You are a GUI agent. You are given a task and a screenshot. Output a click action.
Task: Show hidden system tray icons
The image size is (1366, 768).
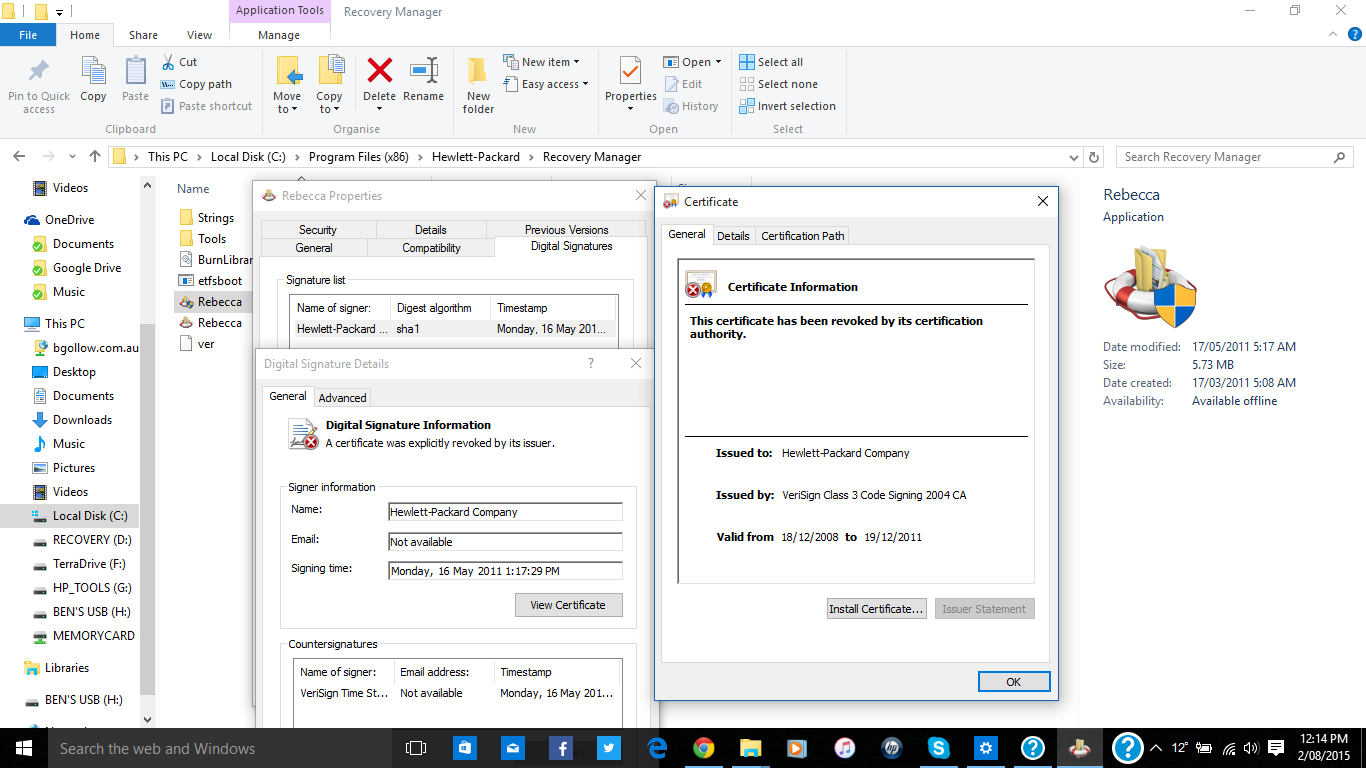pyautogui.click(x=1156, y=748)
